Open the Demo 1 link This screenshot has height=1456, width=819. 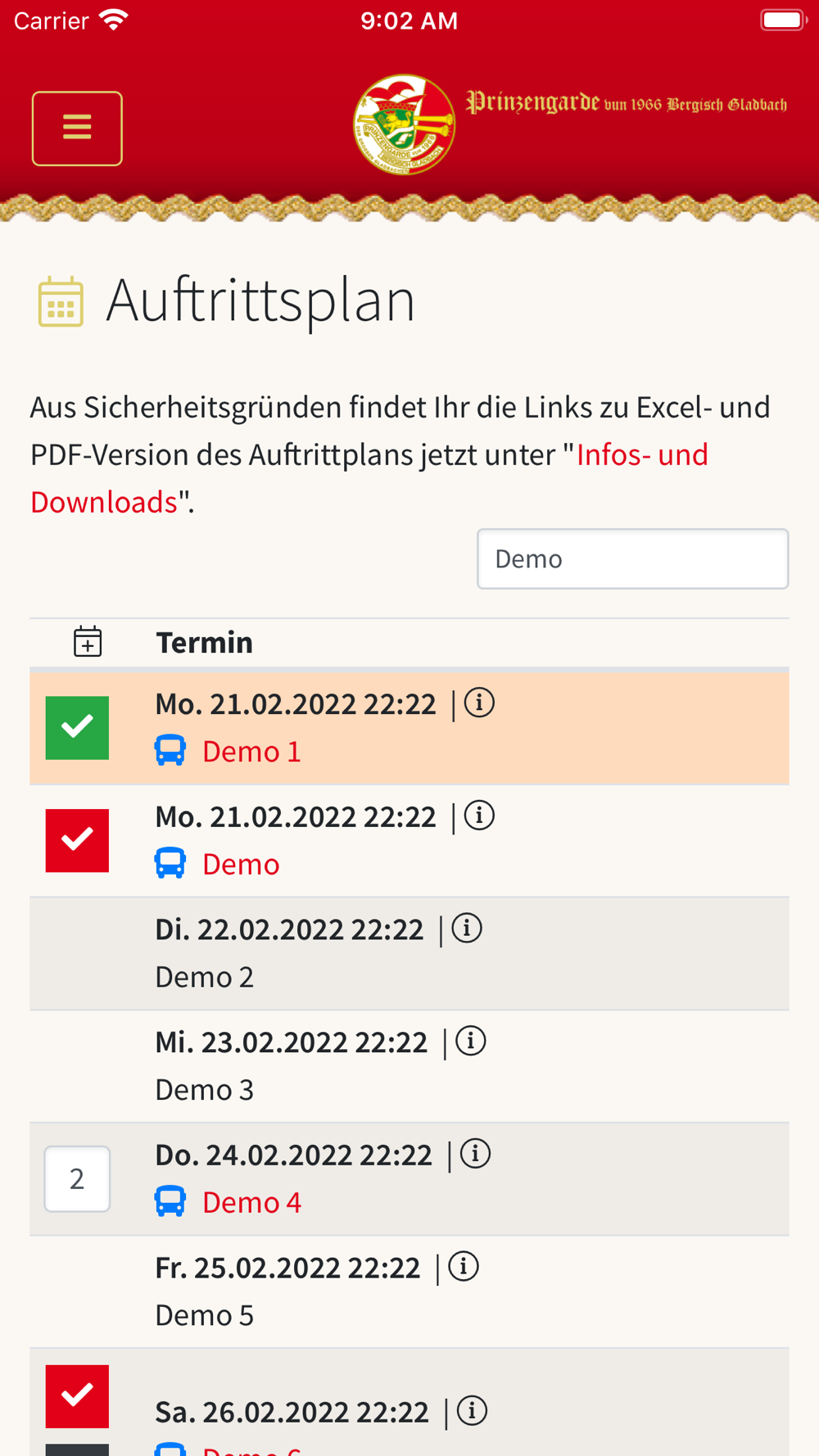[x=251, y=751]
